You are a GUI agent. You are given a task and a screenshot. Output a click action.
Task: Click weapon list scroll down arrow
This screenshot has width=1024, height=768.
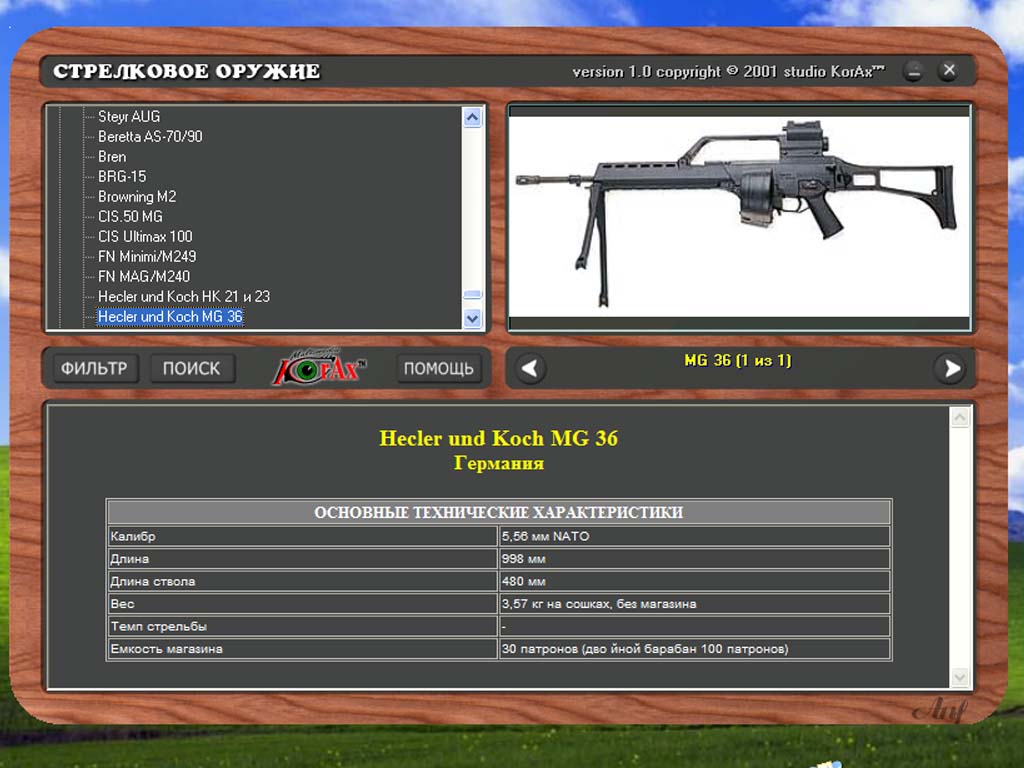click(x=472, y=319)
